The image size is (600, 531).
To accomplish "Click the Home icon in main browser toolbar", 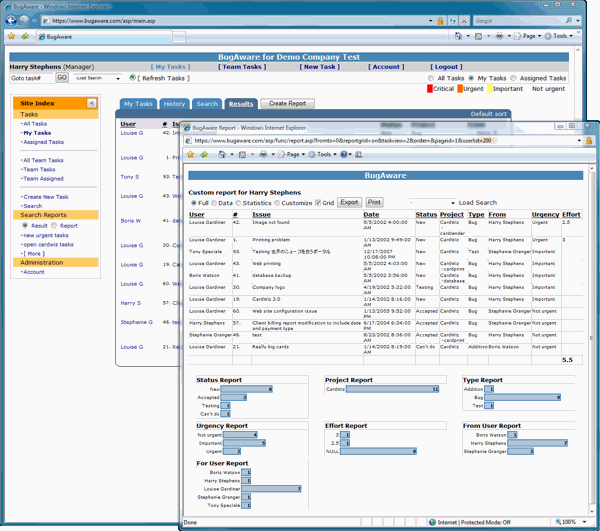I will pyautogui.click(x=458, y=36).
